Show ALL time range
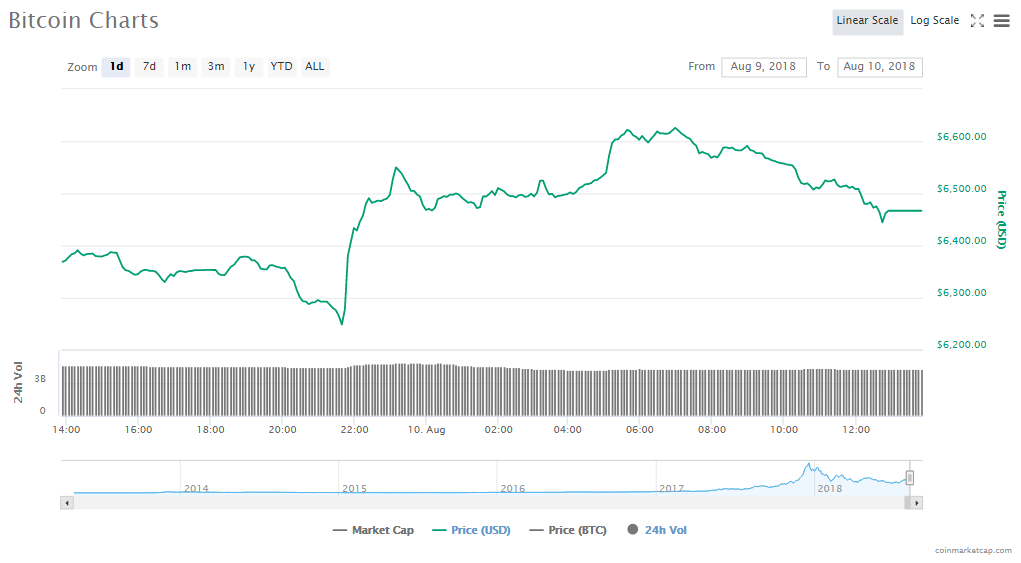The height and width of the screenshot is (563, 1021). click(315, 67)
